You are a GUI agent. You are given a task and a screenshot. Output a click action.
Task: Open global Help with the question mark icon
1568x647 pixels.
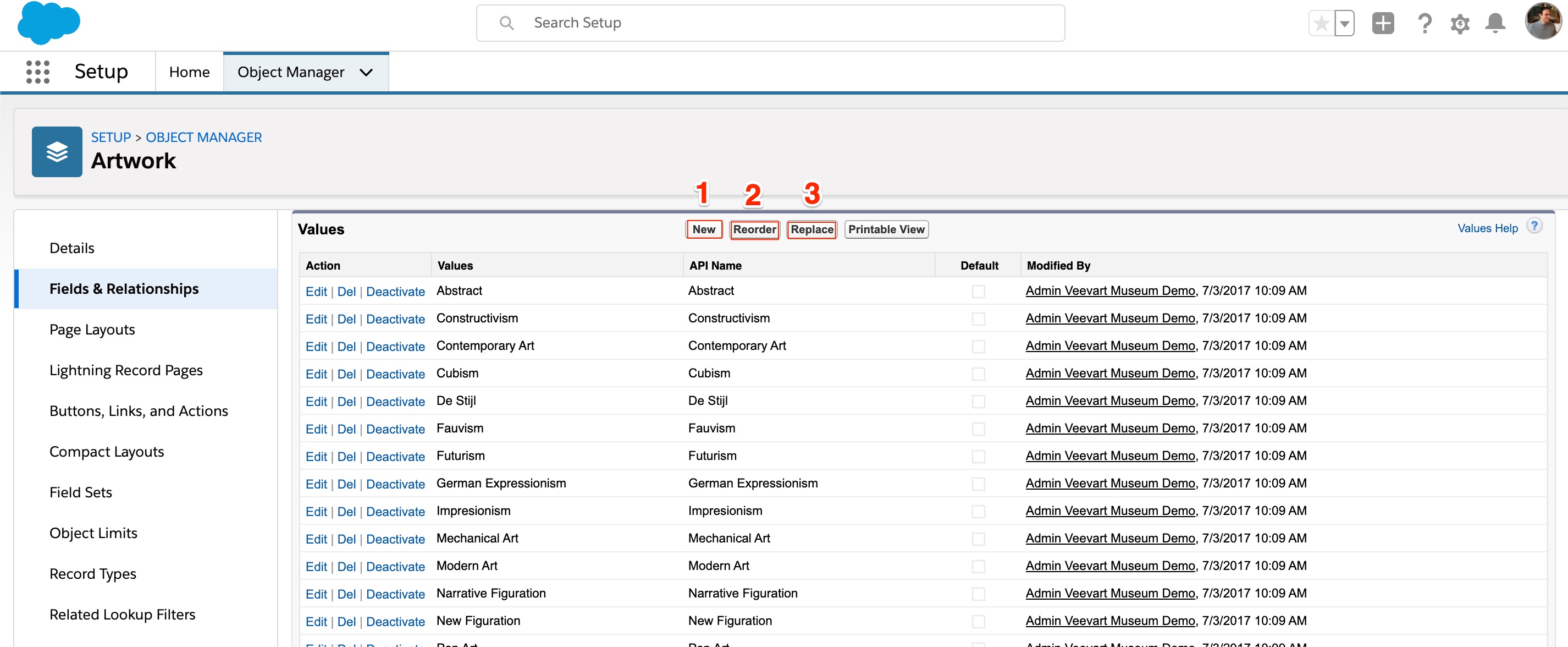pyautogui.click(x=1425, y=23)
